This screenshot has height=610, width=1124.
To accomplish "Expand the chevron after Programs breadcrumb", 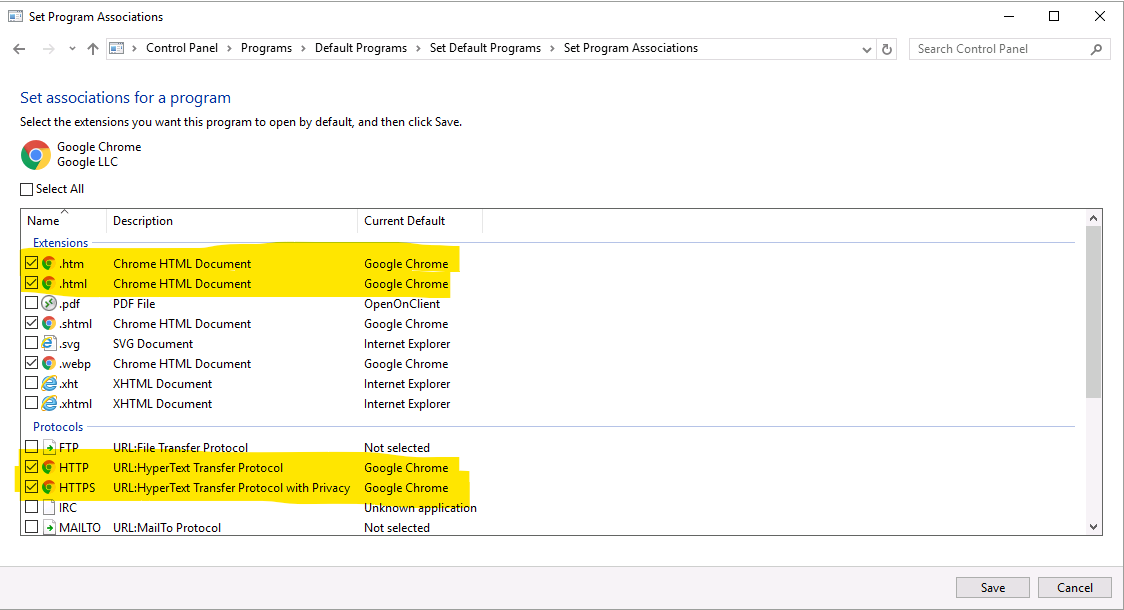I will click(x=303, y=49).
